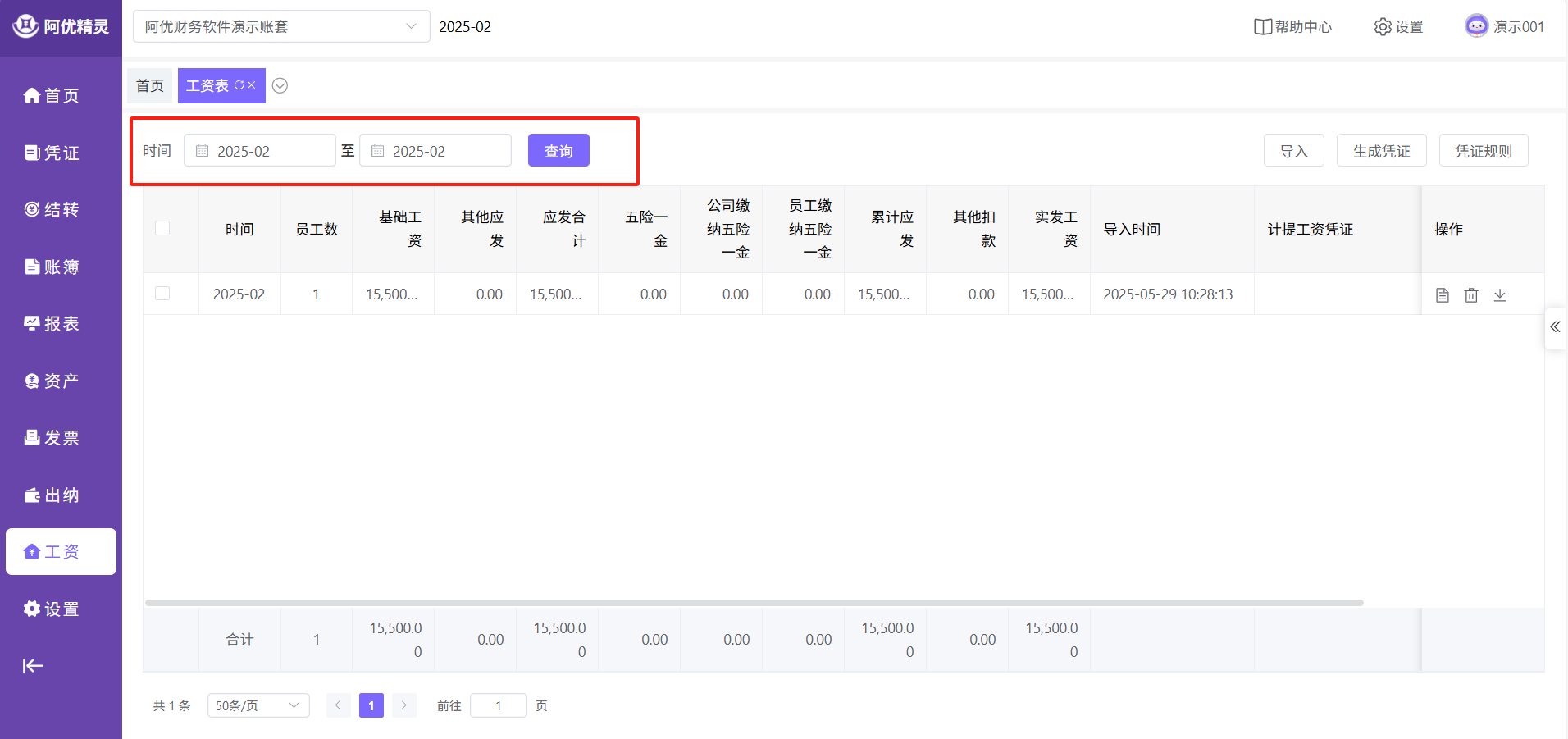Click the 查询 search button
Viewport: 1568px width, 739px height.
pyautogui.click(x=558, y=151)
